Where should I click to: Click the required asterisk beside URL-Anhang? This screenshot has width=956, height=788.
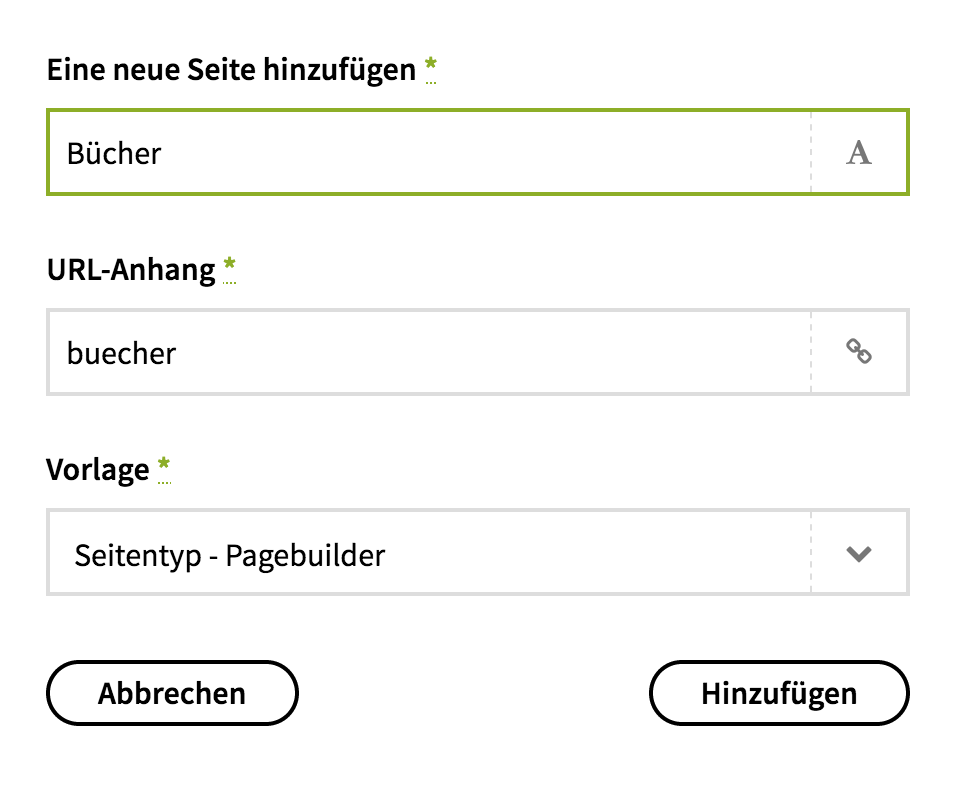(230, 267)
